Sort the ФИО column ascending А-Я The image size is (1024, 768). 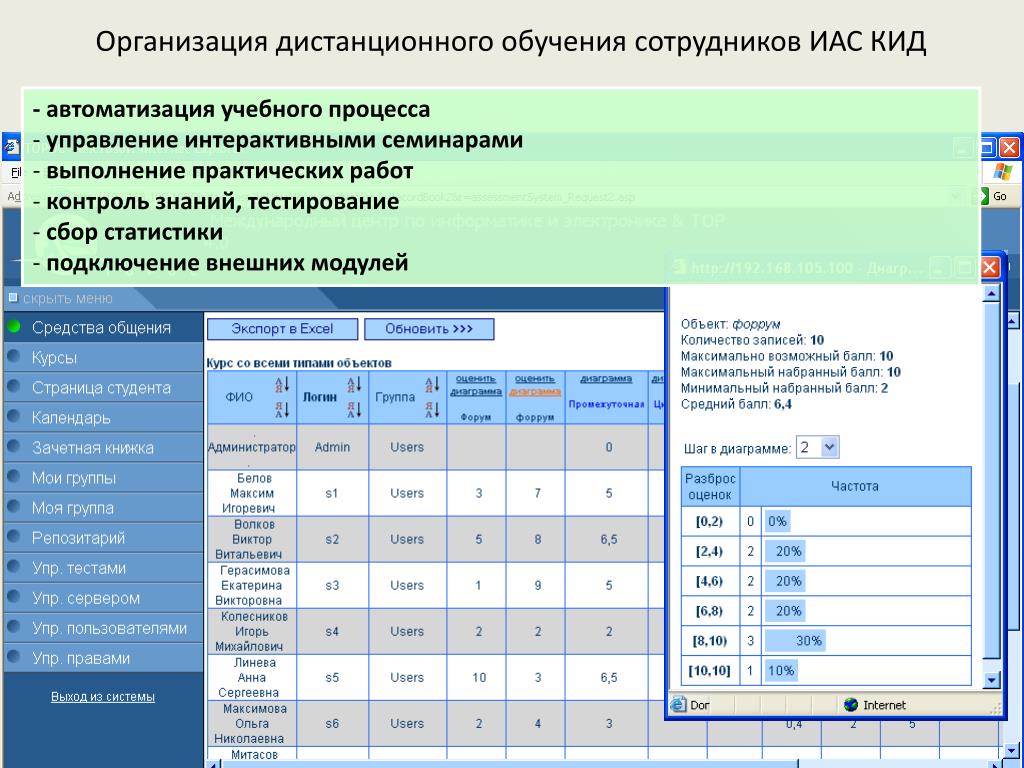[282, 383]
